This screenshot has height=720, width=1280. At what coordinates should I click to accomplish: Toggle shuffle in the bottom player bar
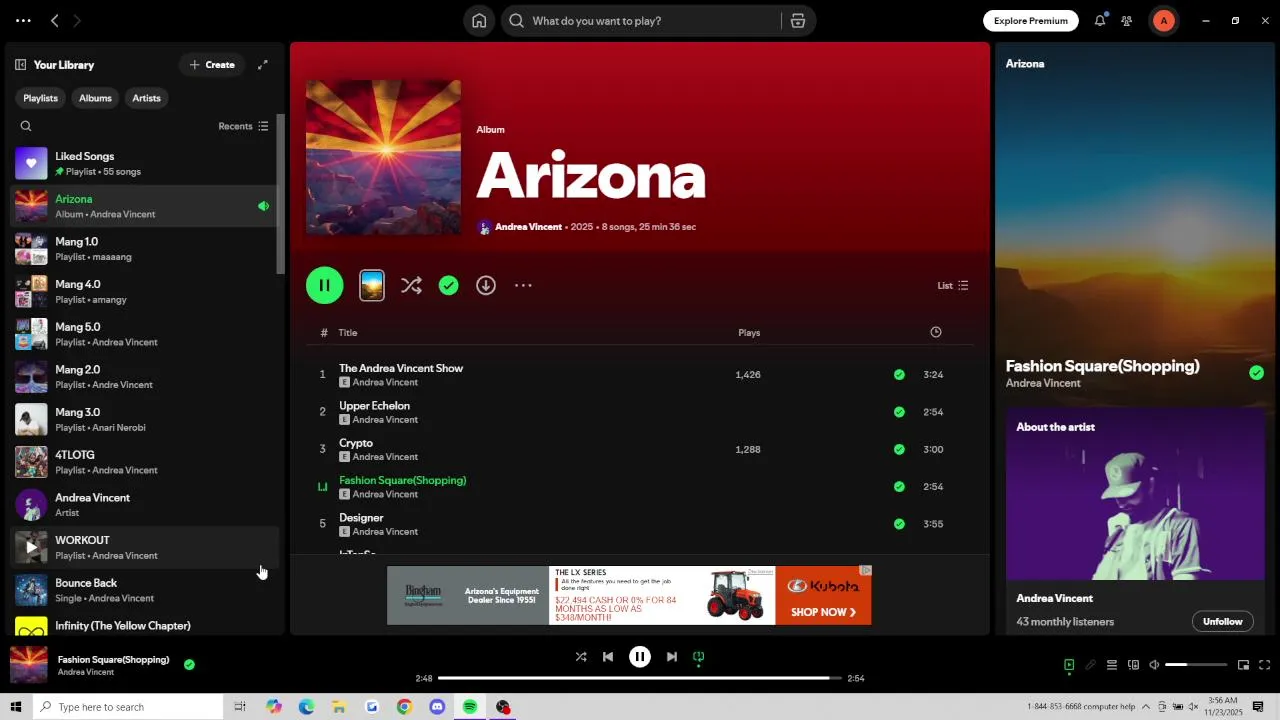pyautogui.click(x=581, y=657)
